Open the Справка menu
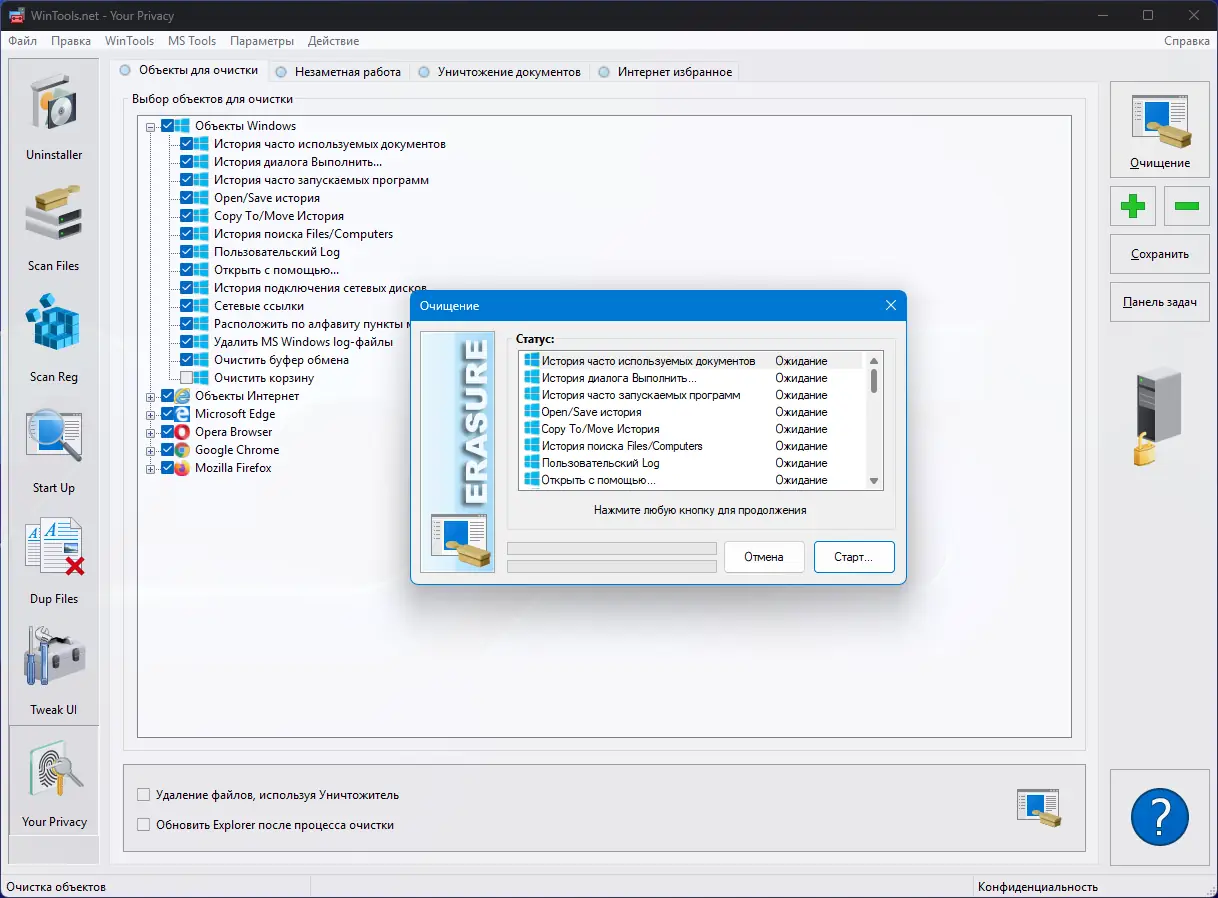Viewport: 1218px width, 898px height. coord(1187,41)
